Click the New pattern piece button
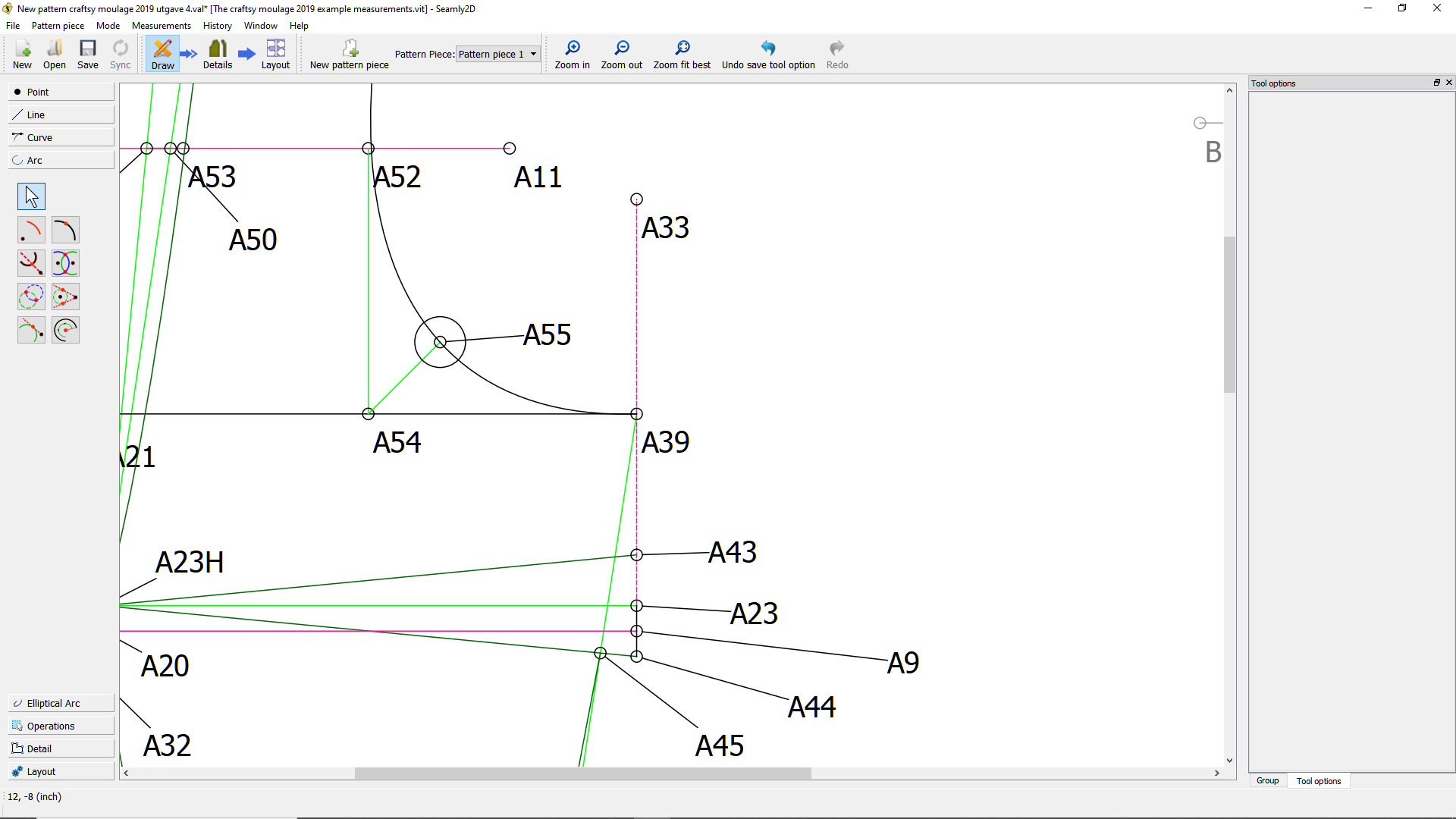This screenshot has width=1456, height=819. pos(349,55)
